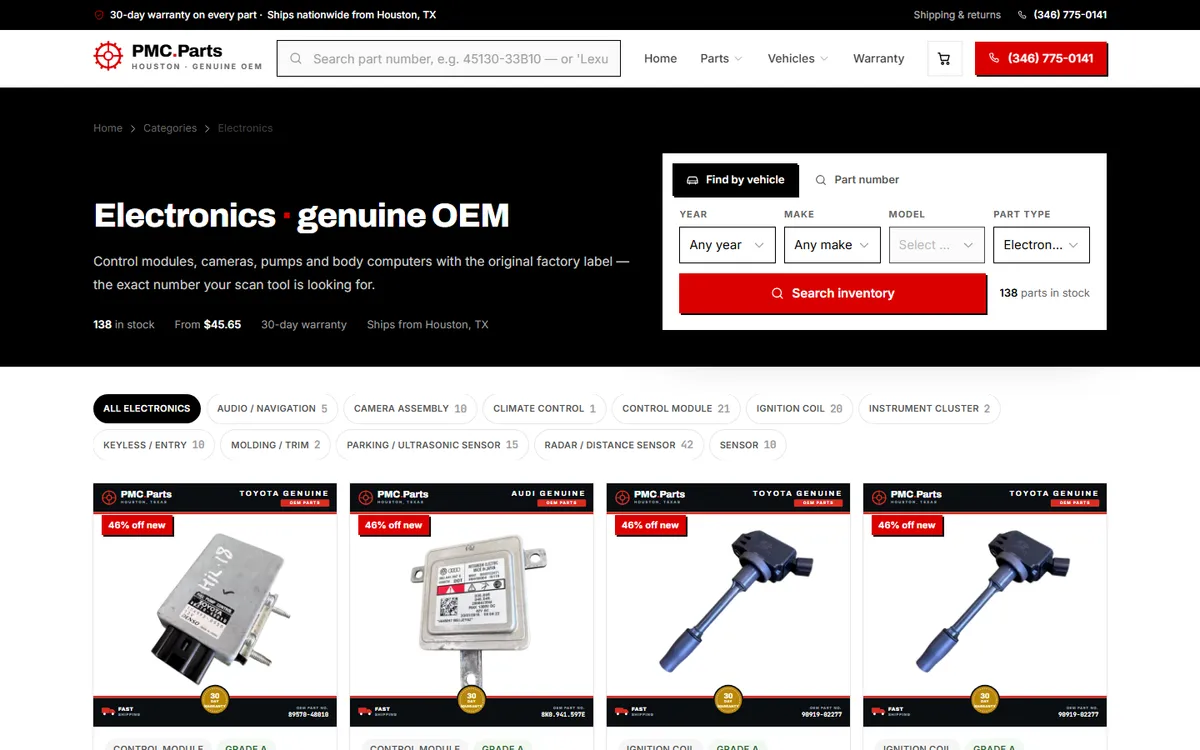Screen dimensions: 1200x750
Task: Open the Year dropdown
Action: coord(727,245)
